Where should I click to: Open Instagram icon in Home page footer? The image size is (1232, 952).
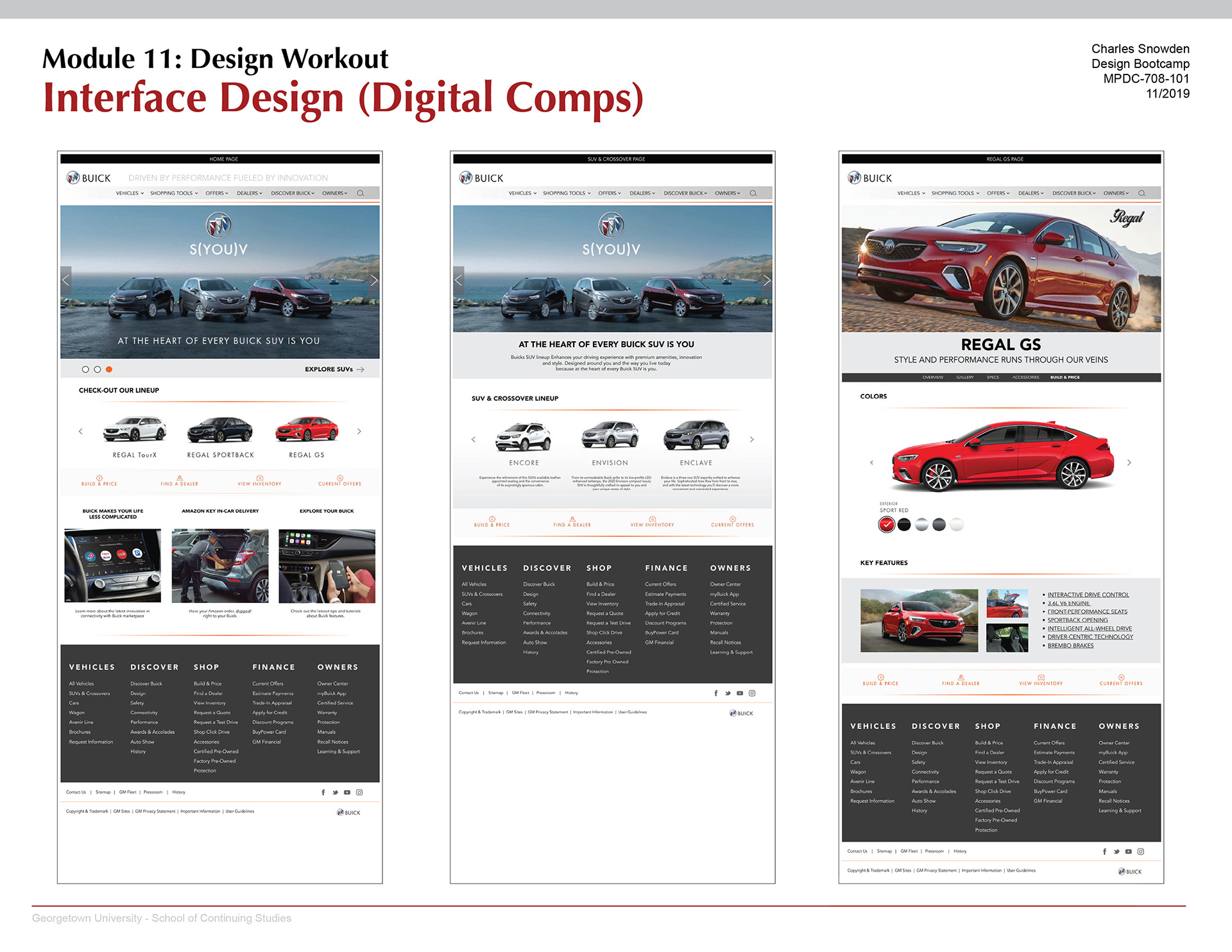point(359,792)
